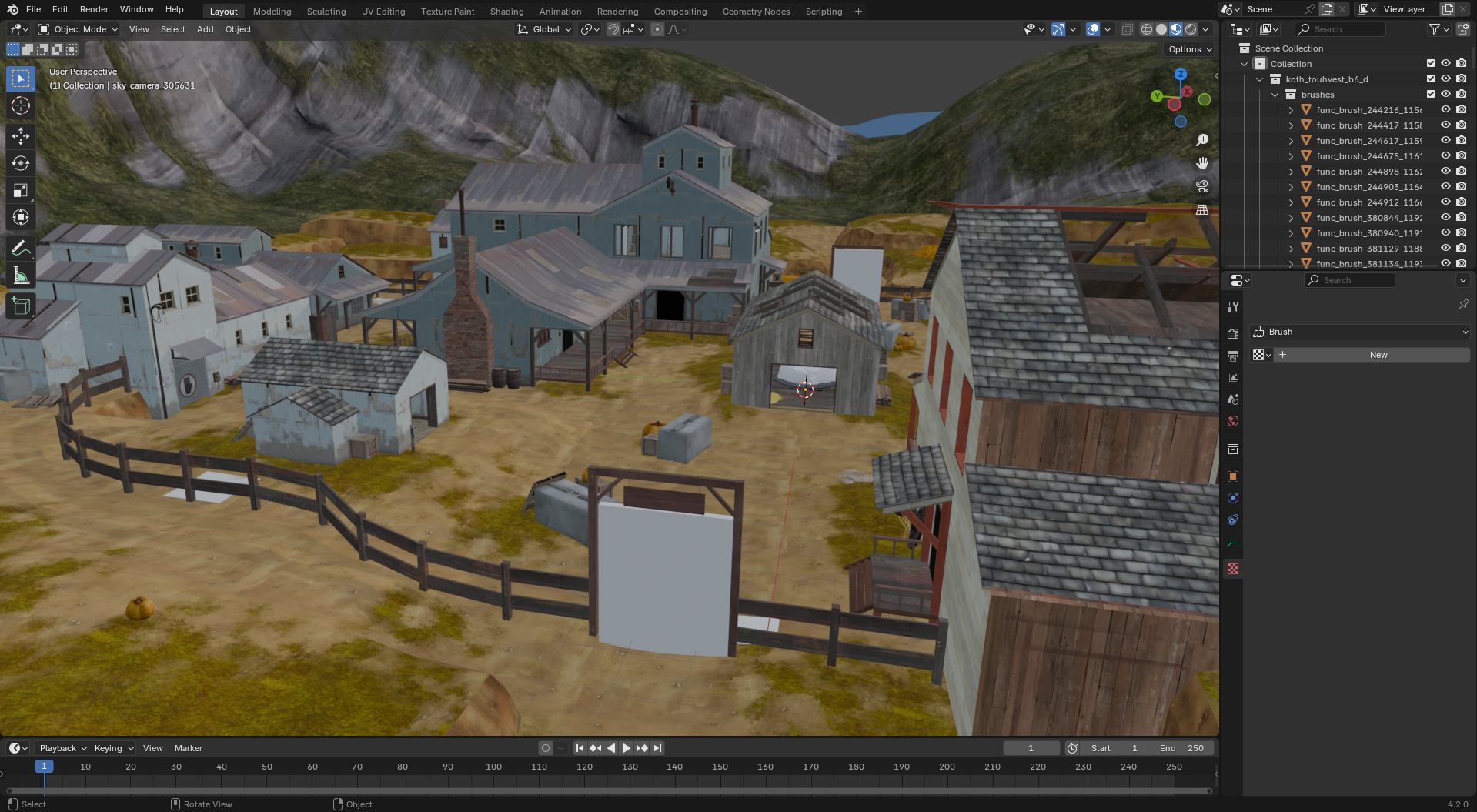This screenshot has width=1477, height=812.
Task: Open the World properties tab
Action: (x=1233, y=421)
